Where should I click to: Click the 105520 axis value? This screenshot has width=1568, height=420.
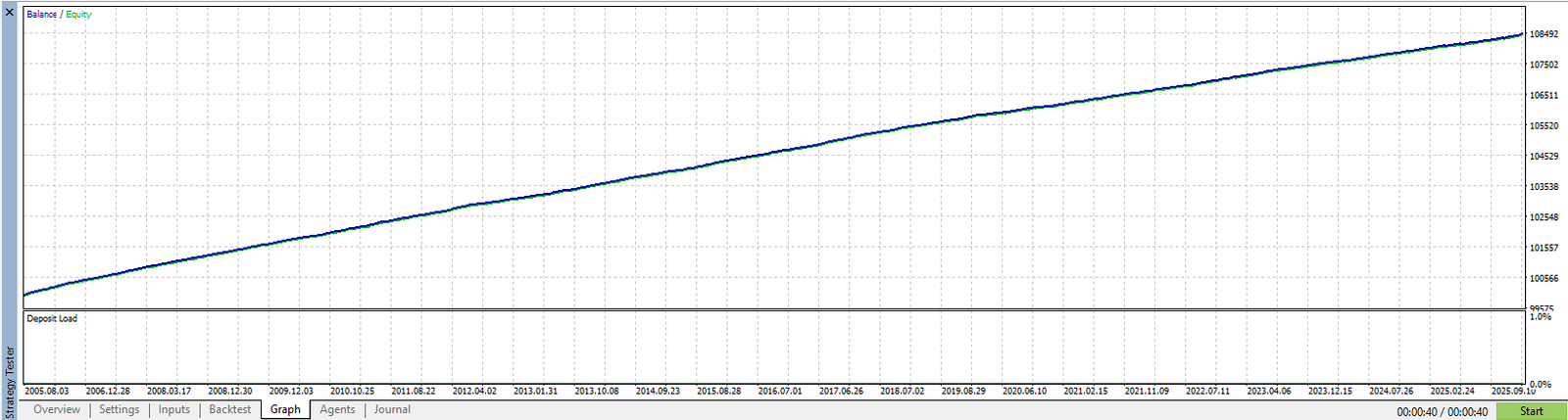click(x=1543, y=126)
